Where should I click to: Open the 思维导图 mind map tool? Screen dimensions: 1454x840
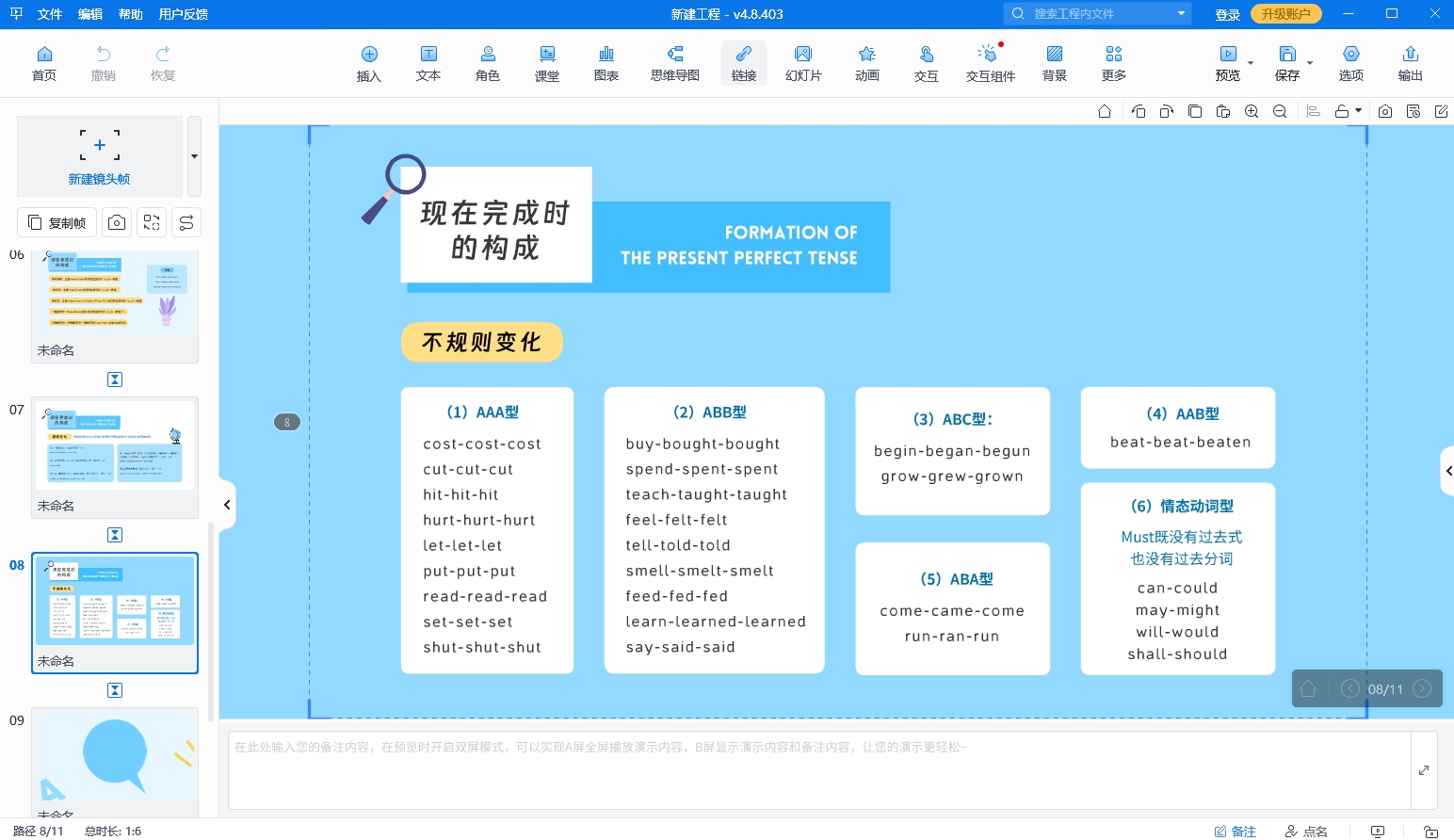point(675,63)
